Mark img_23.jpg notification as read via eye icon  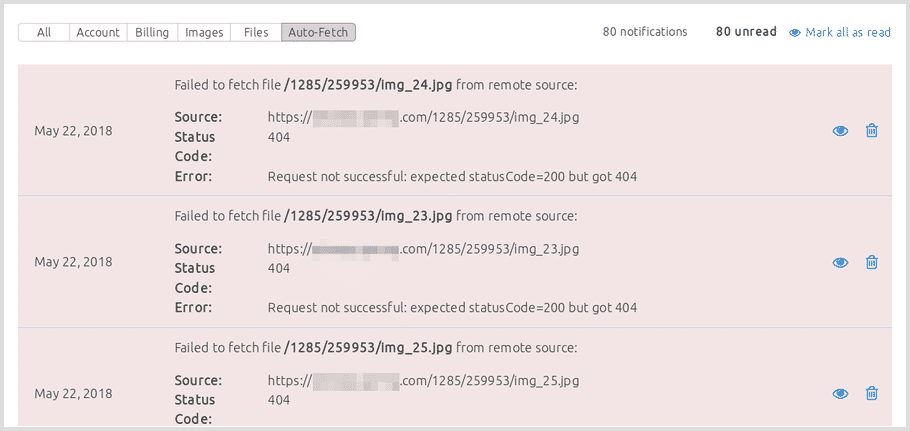tap(840, 263)
